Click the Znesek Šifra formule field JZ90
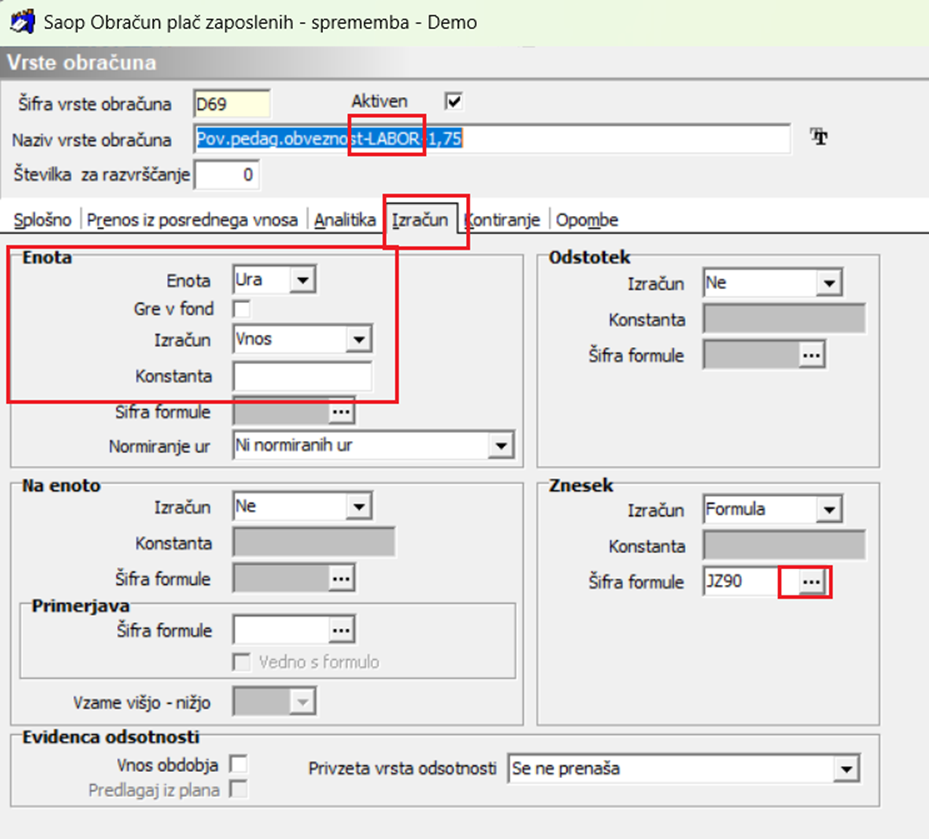This screenshot has width=929, height=839. (x=751, y=582)
